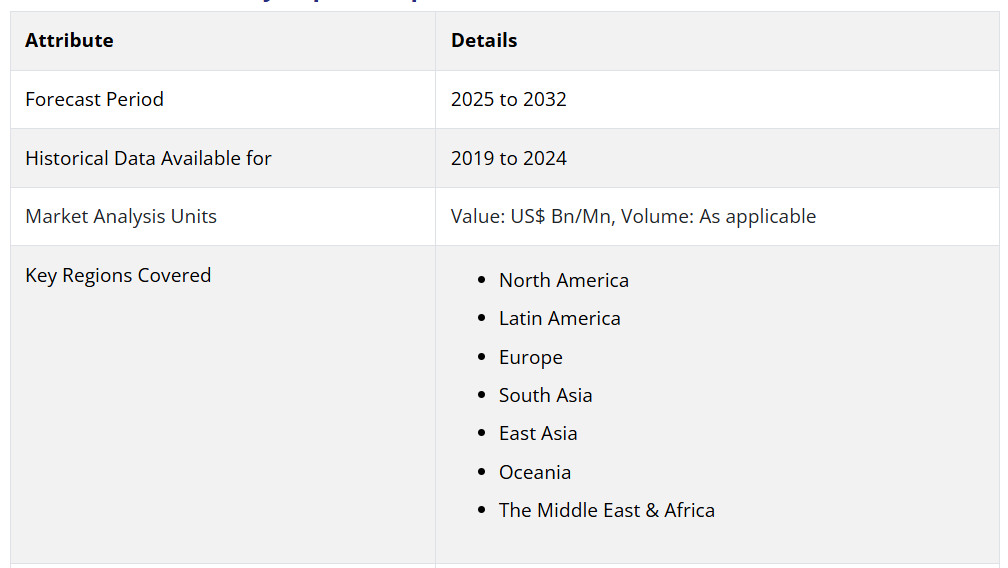Click the bullet next to East Asia
This screenshot has height=568, width=1008.
482,434
